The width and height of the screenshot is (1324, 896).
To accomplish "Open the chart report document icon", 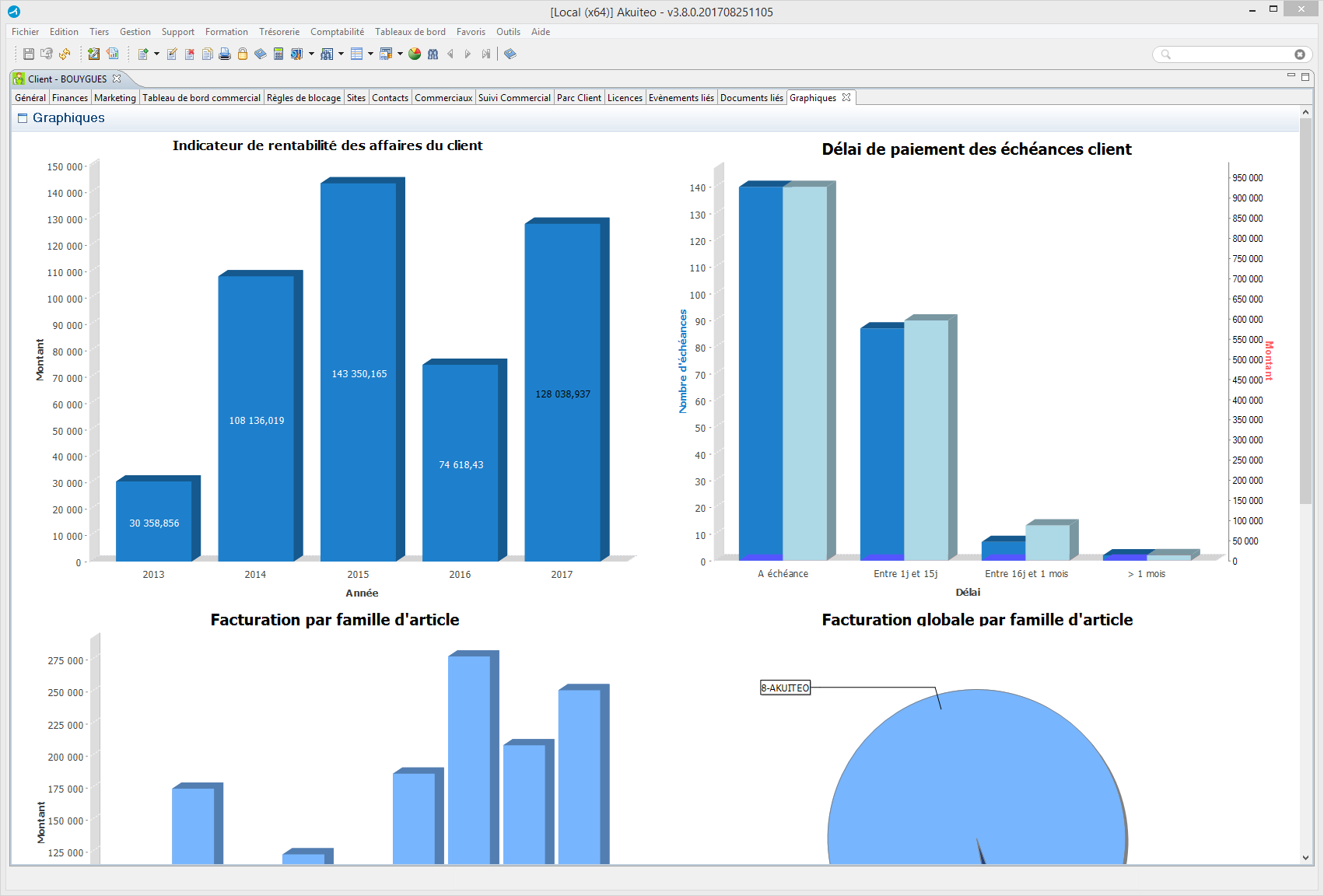I will tap(113, 54).
